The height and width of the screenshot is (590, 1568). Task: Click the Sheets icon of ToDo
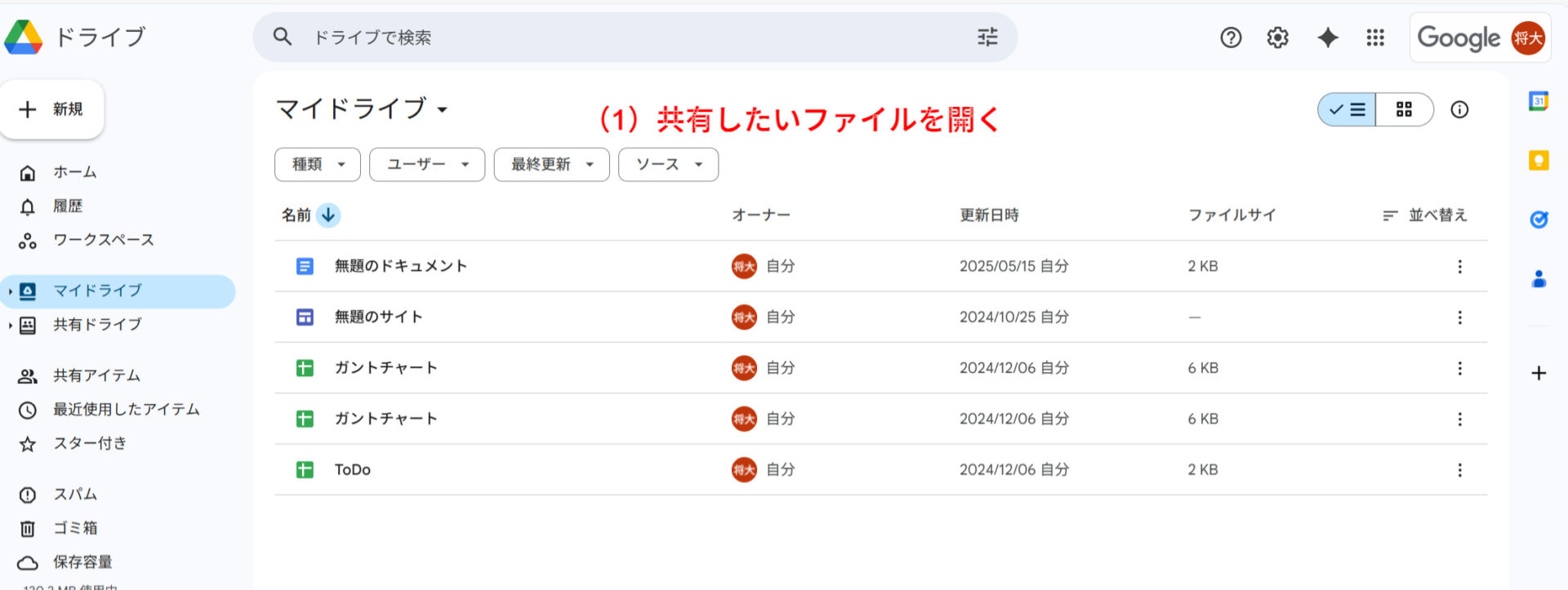tap(305, 470)
